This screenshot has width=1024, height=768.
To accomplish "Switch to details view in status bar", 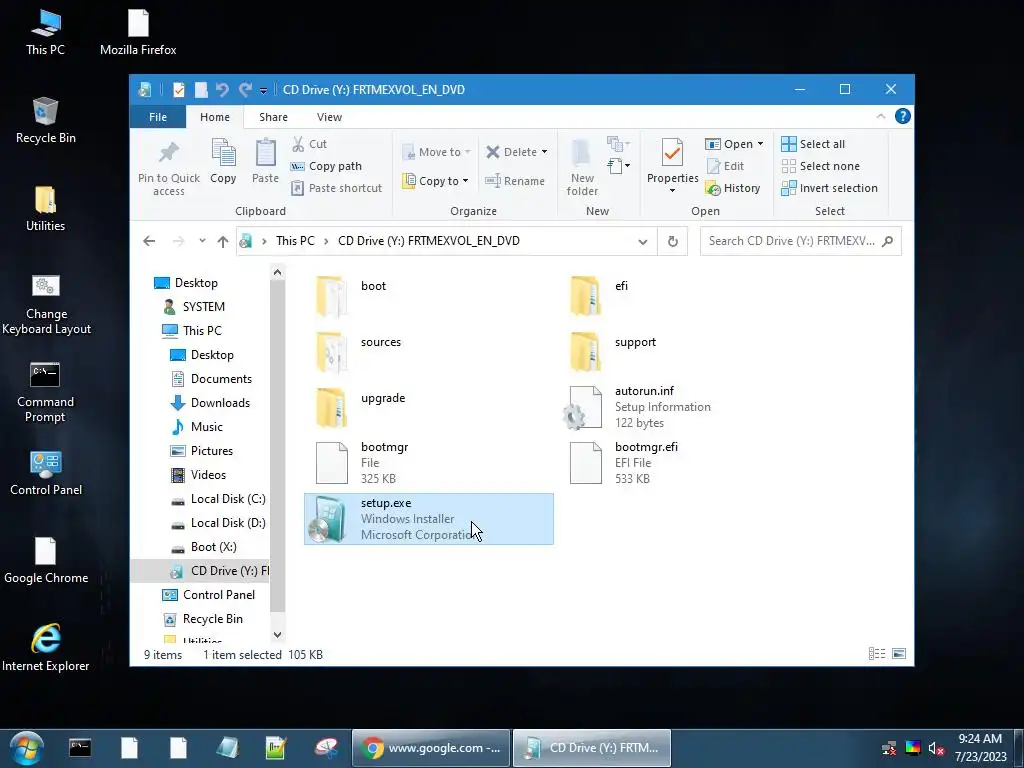I will [877, 654].
